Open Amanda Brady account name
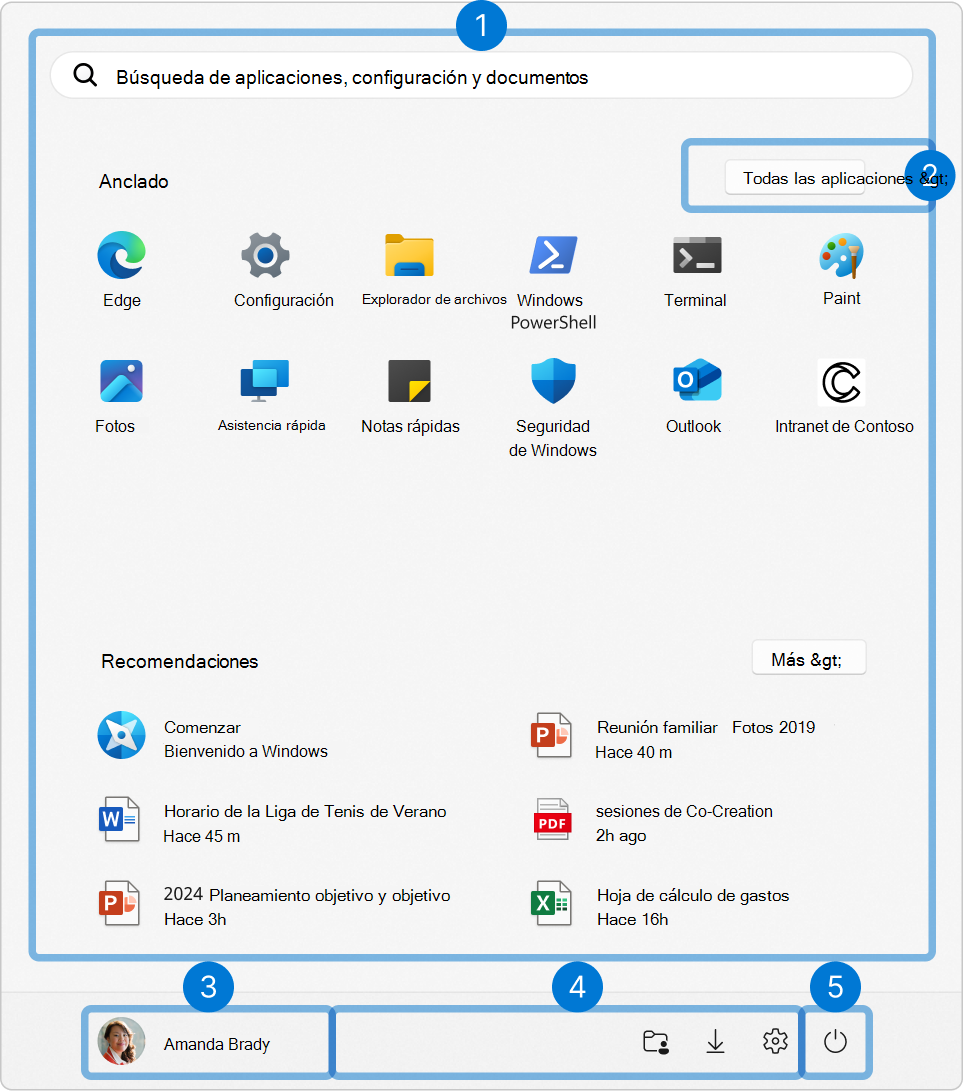 [x=217, y=1044]
